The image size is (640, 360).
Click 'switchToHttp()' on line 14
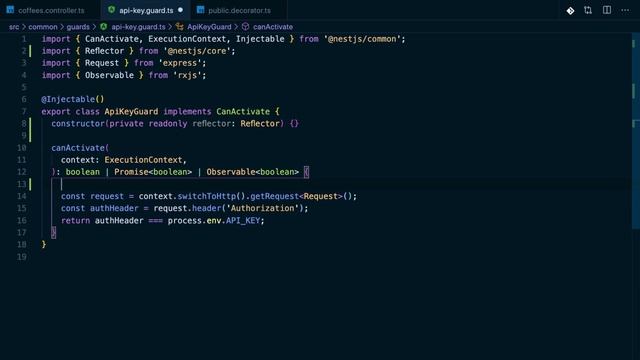tap(211, 196)
